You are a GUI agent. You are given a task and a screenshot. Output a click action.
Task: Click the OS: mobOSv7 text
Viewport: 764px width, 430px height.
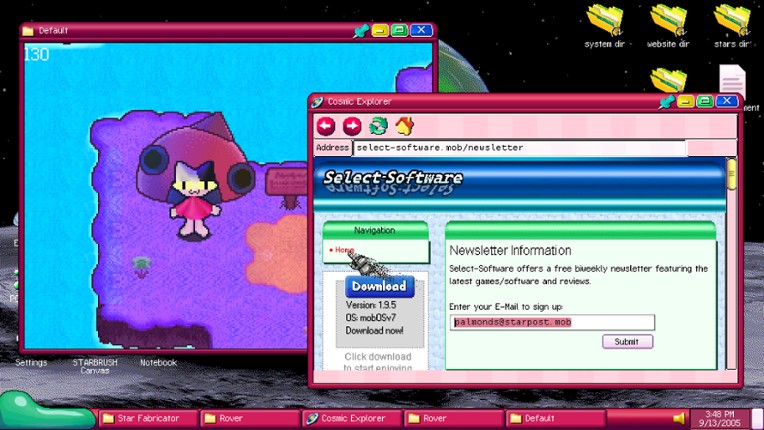[371, 318]
